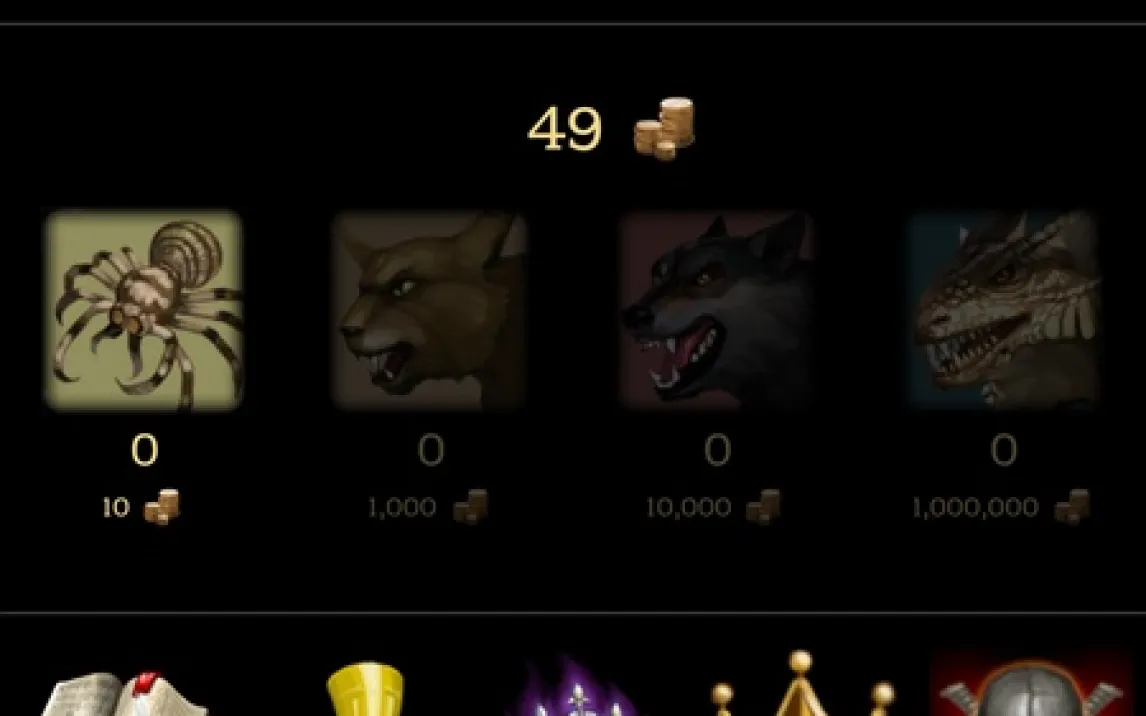The image size is (1146, 716).
Task: Pick the dragon monster portrait
Action: (1003, 311)
